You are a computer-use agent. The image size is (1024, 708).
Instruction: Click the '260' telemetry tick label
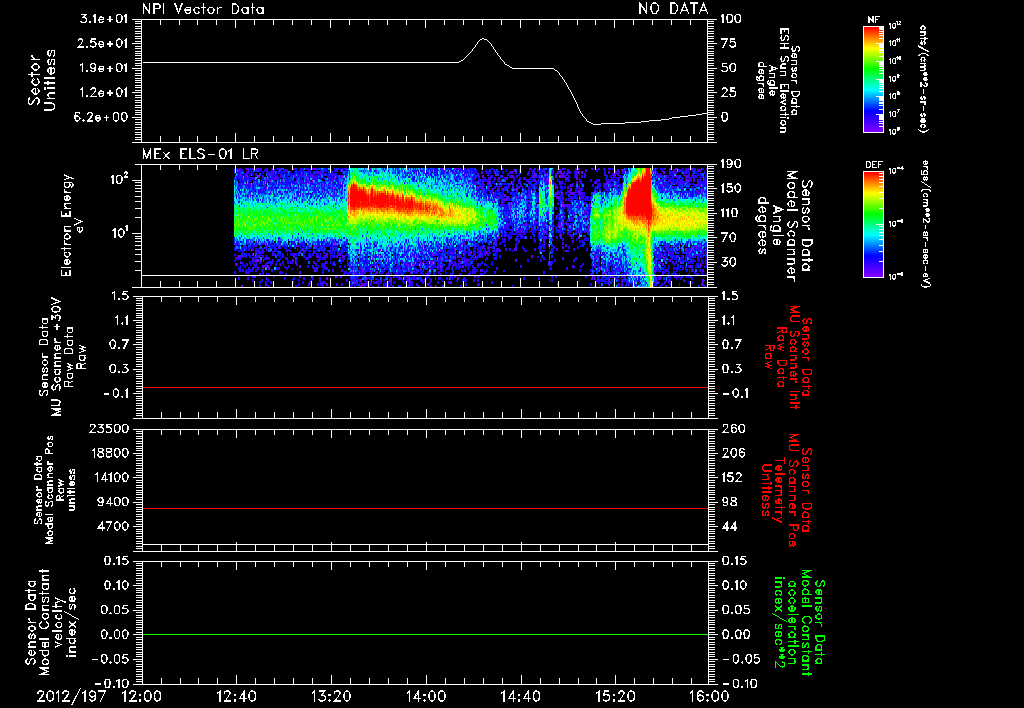(731, 429)
